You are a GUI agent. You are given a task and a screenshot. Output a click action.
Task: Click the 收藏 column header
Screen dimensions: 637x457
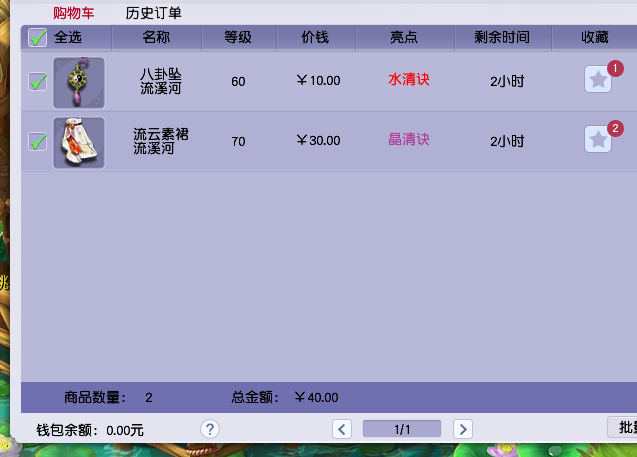tap(594, 38)
